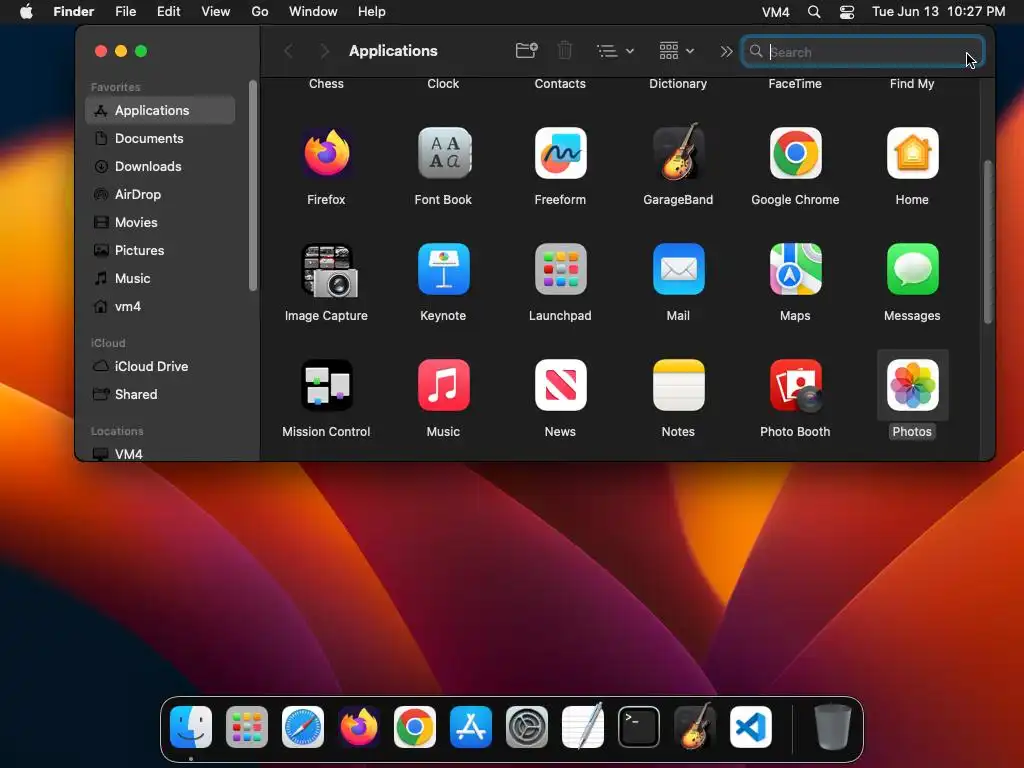Image resolution: width=1024 pixels, height=768 pixels.
Task: Open App Store from the Dock
Action: pyautogui.click(x=471, y=727)
